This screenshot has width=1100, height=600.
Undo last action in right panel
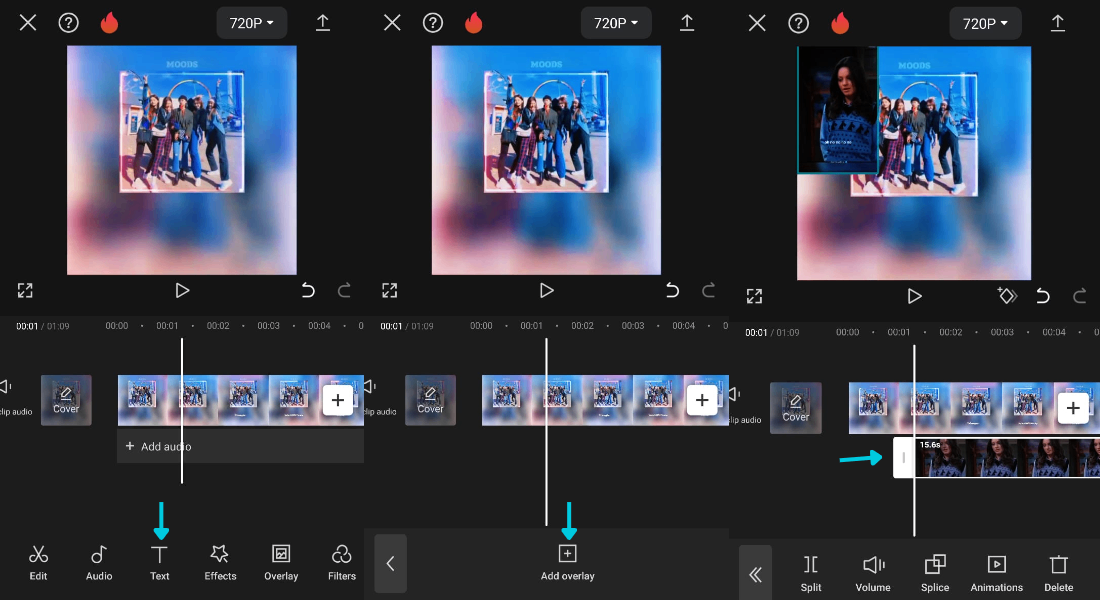[x=1043, y=296]
